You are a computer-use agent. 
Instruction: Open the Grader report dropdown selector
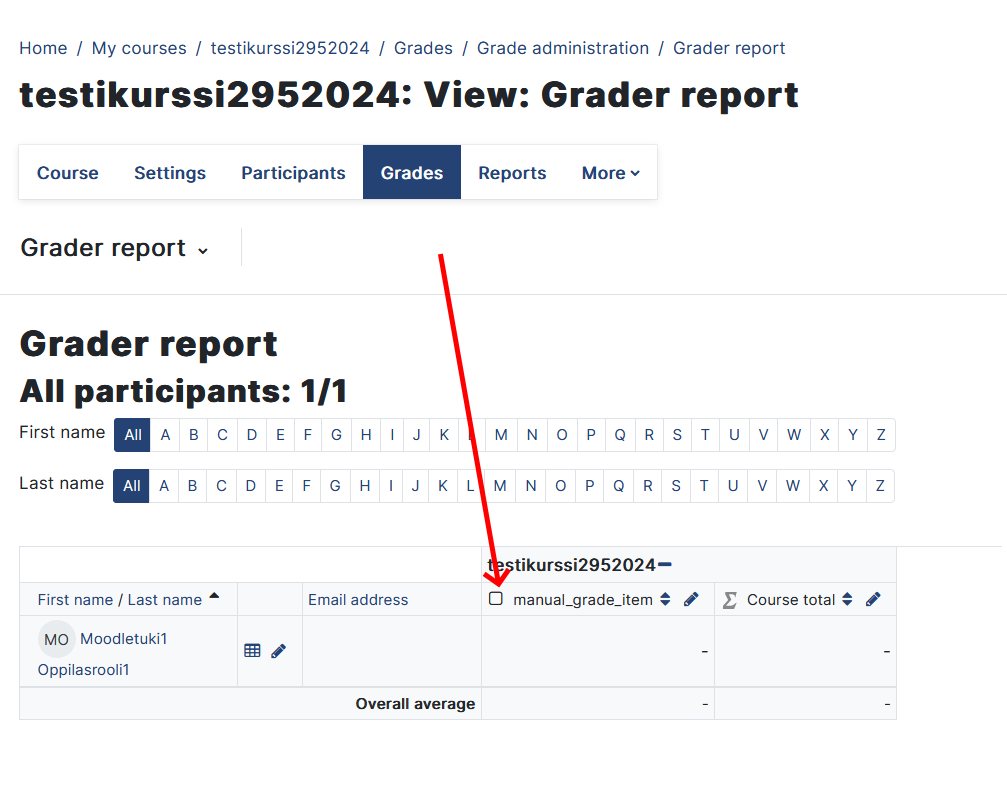pyautogui.click(x=114, y=248)
